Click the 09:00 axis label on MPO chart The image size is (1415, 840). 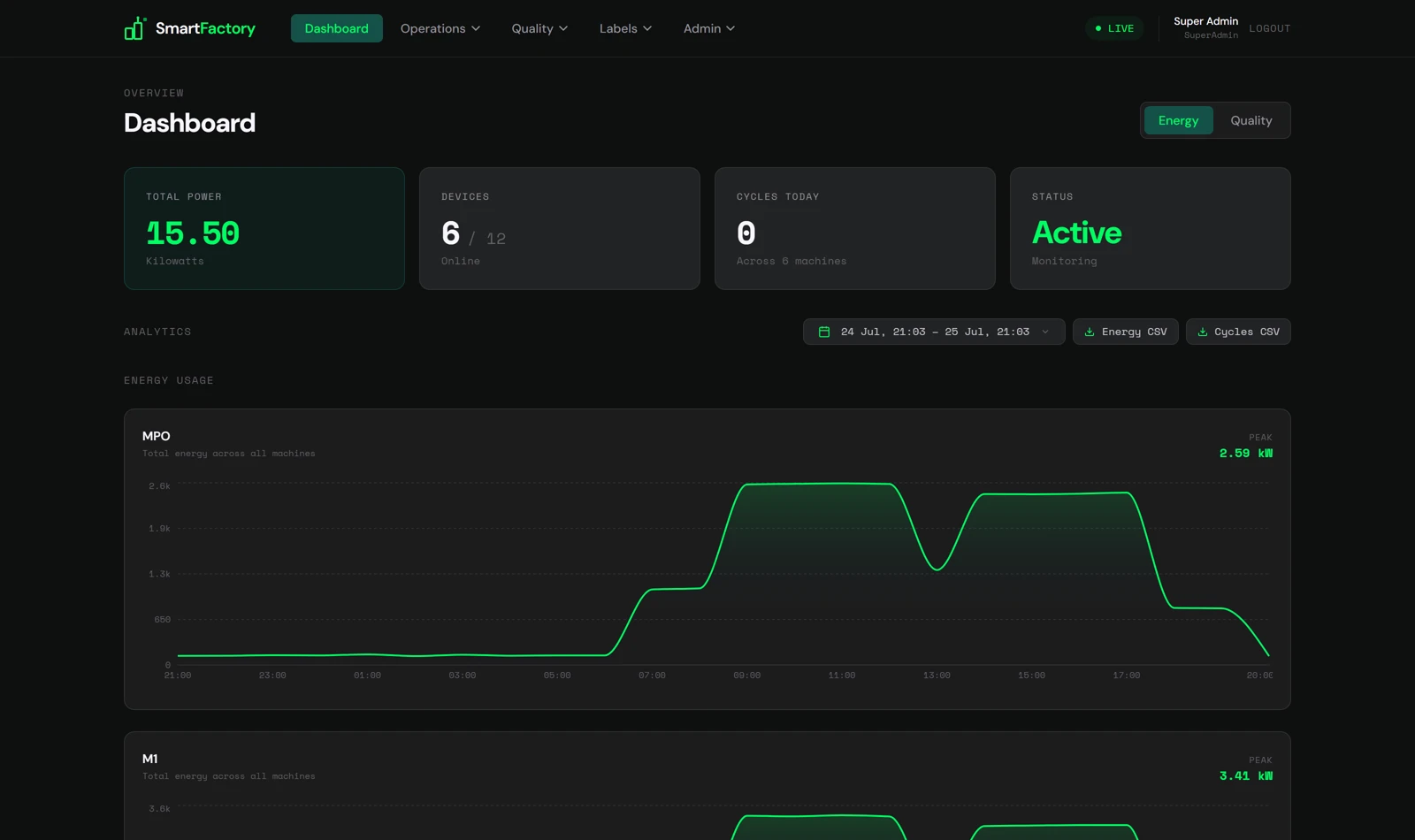[x=746, y=676]
